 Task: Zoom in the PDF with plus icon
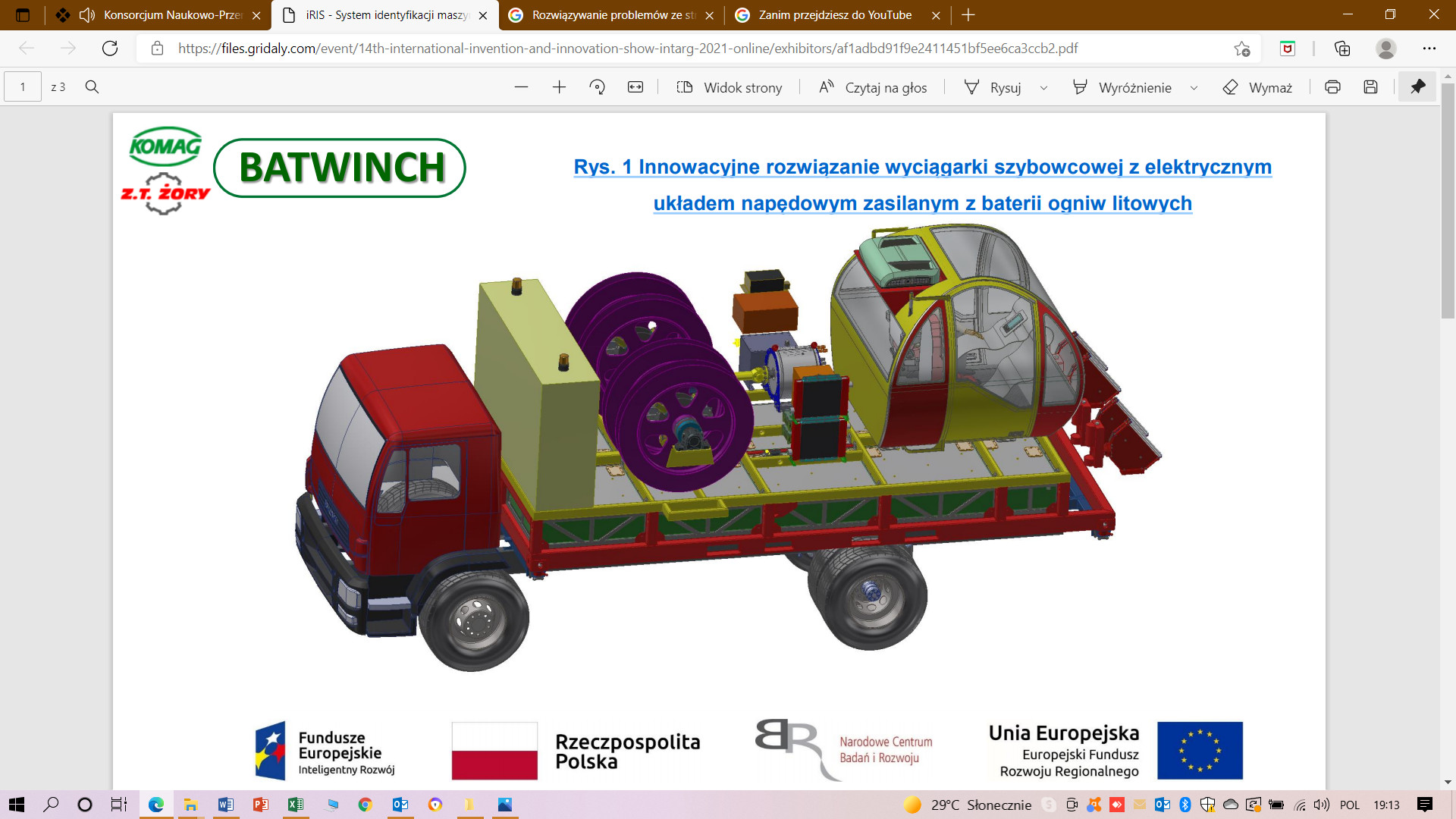pyautogui.click(x=559, y=87)
